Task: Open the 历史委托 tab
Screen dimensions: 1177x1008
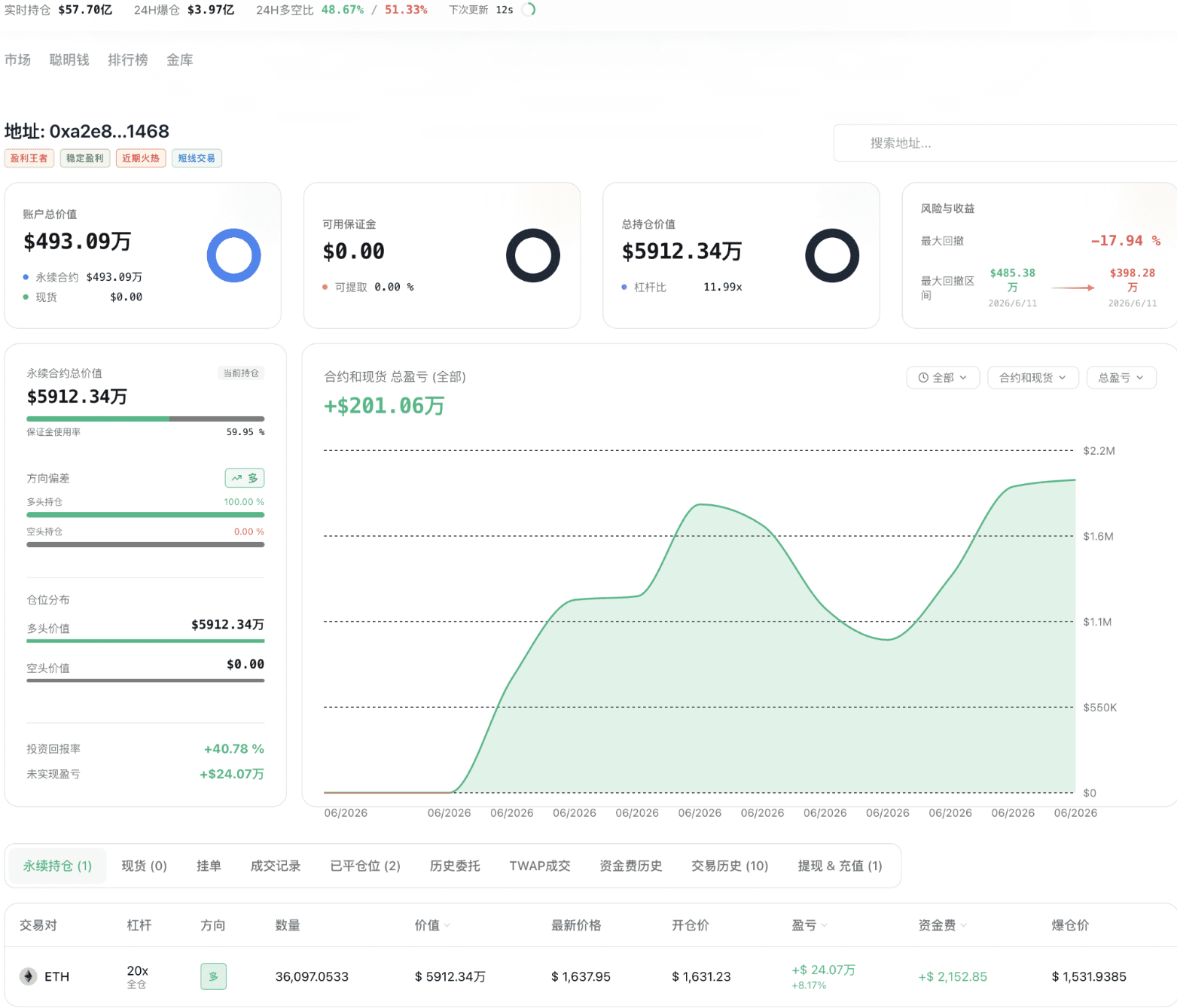Action: point(455,866)
